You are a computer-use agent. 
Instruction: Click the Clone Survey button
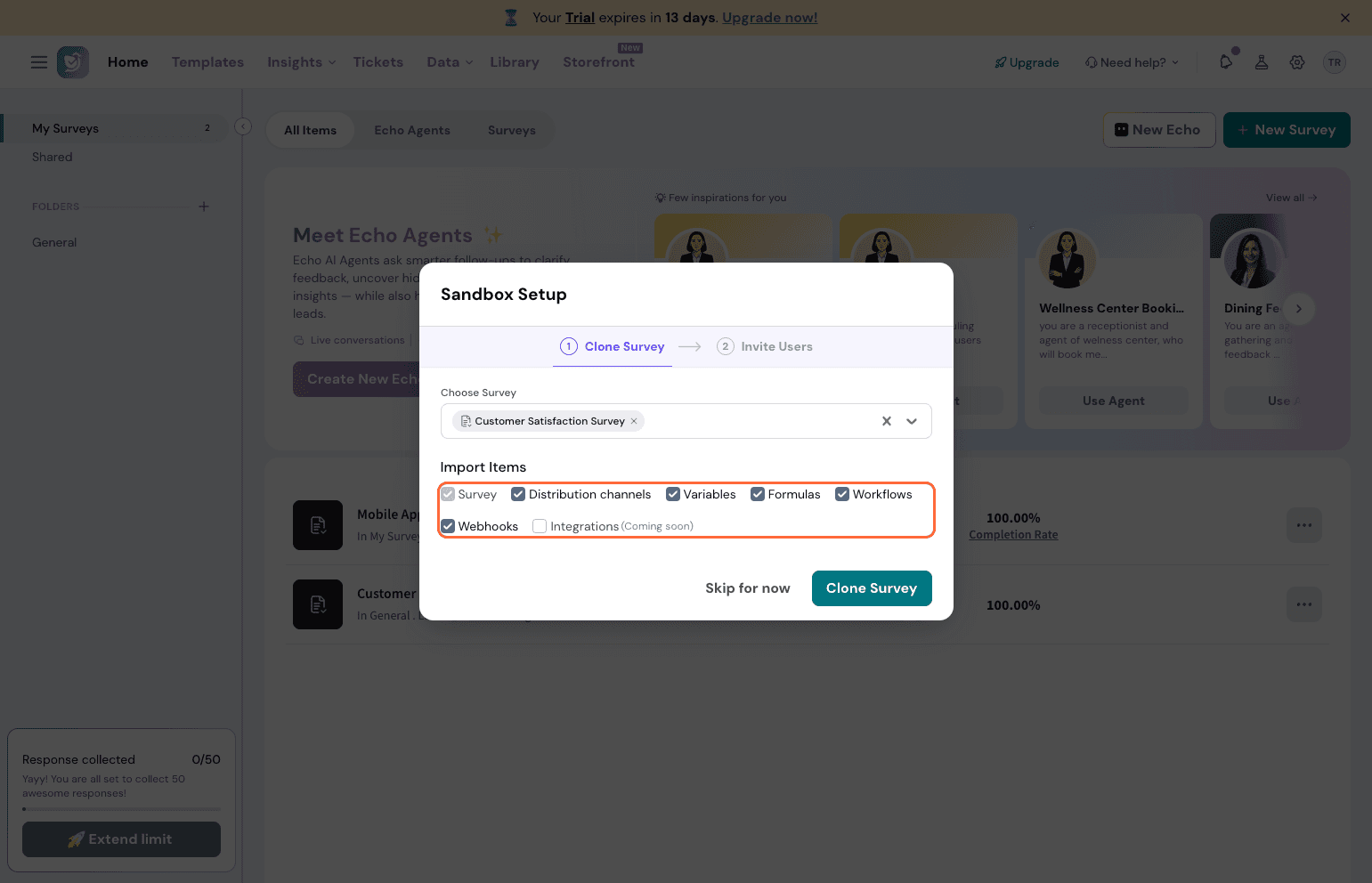point(871,588)
